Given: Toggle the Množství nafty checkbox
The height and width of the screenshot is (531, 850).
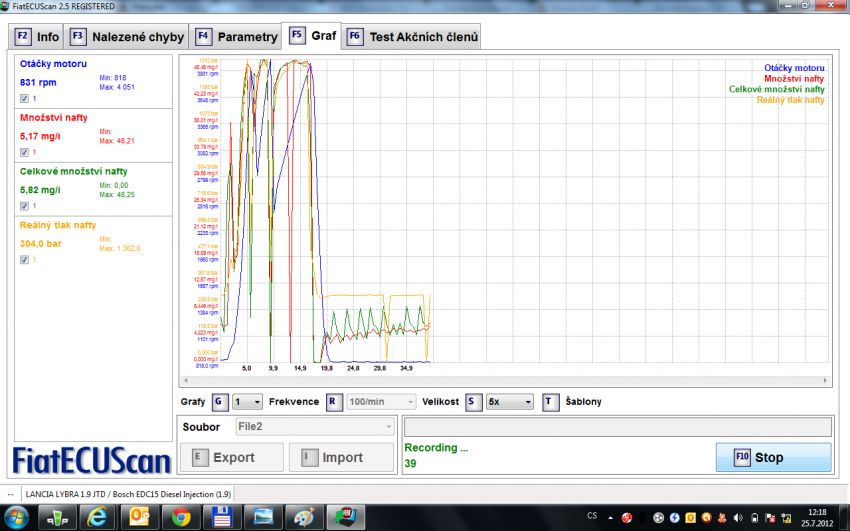Looking at the screenshot, I should [x=24, y=152].
